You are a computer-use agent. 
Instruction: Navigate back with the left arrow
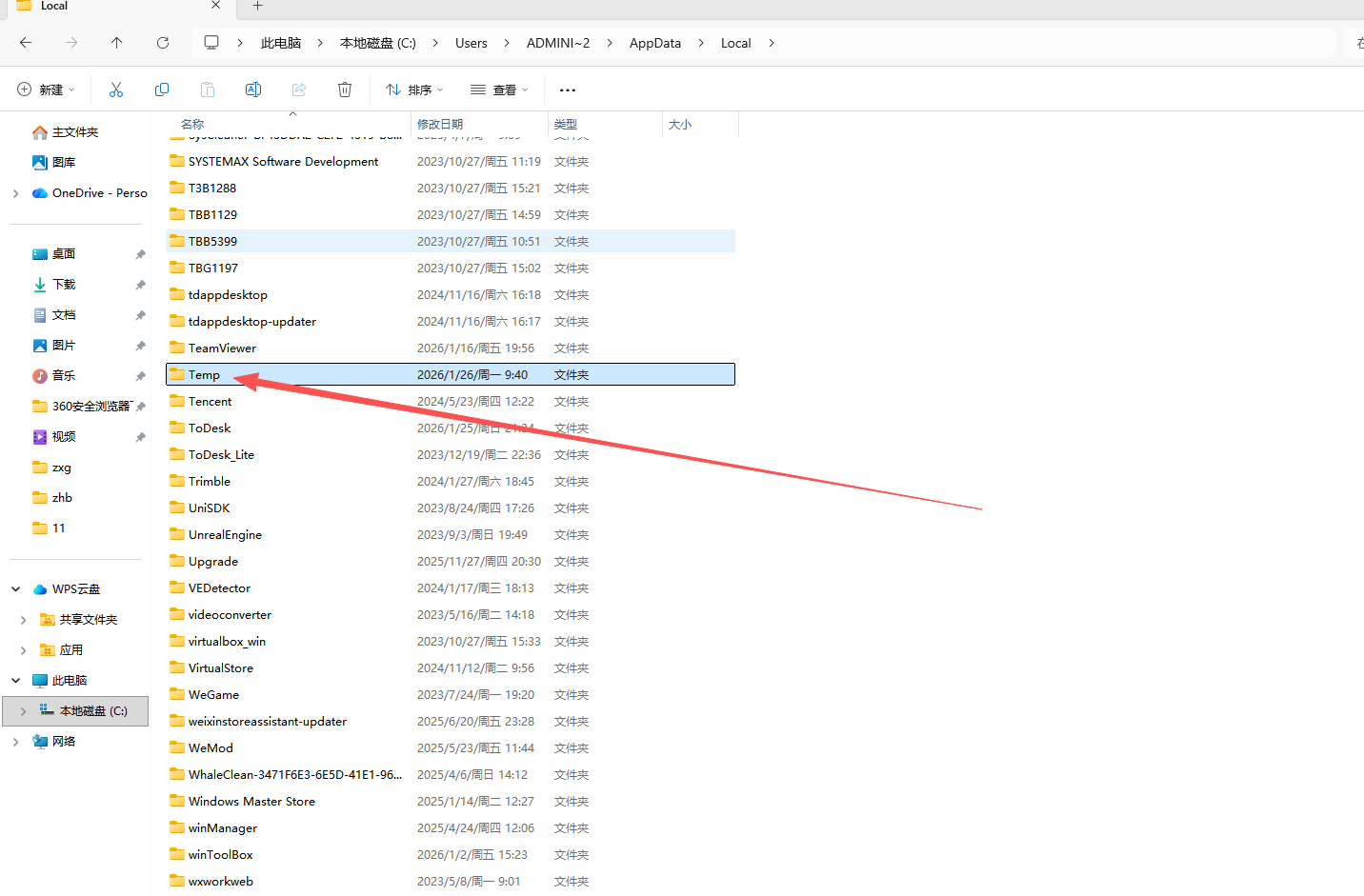[x=26, y=43]
